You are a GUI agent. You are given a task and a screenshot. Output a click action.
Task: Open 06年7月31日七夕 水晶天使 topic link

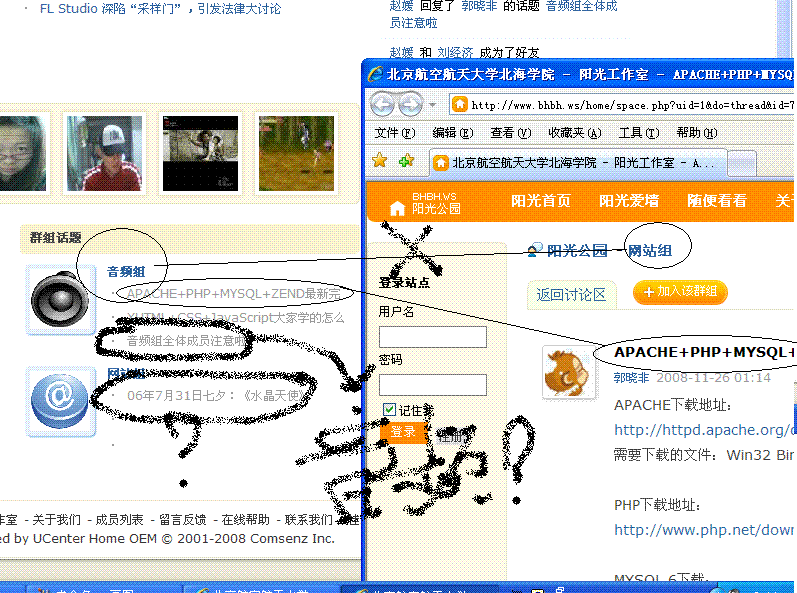tap(216, 395)
